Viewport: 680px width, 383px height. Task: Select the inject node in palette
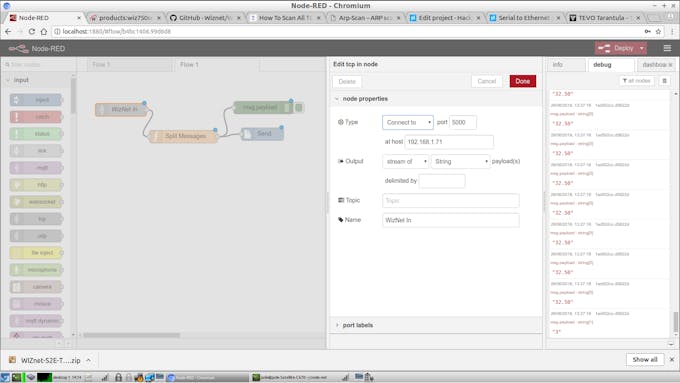36,100
